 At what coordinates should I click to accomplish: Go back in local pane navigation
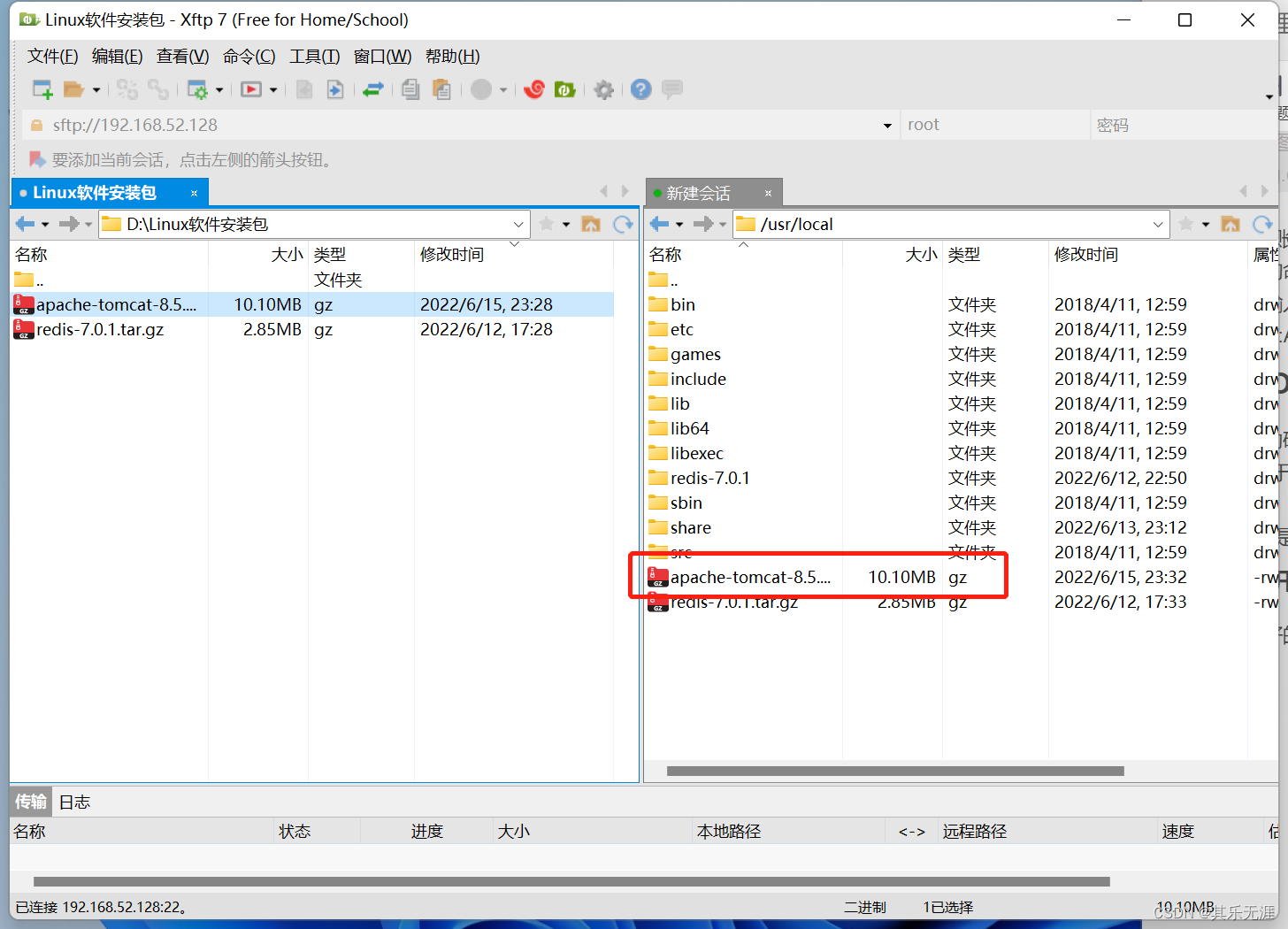coord(26,225)
